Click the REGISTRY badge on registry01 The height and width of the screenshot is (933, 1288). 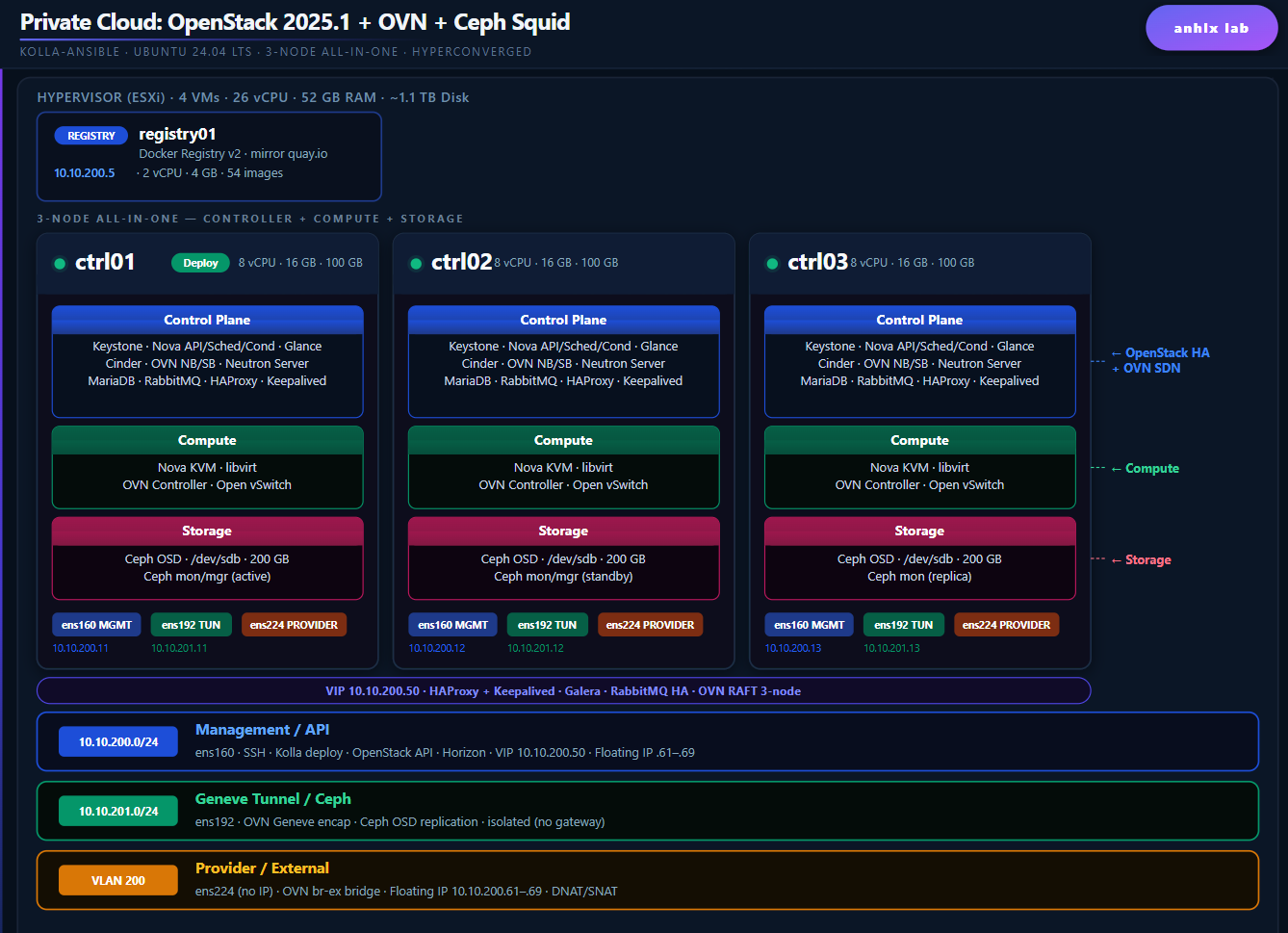[x=91, y=136]
